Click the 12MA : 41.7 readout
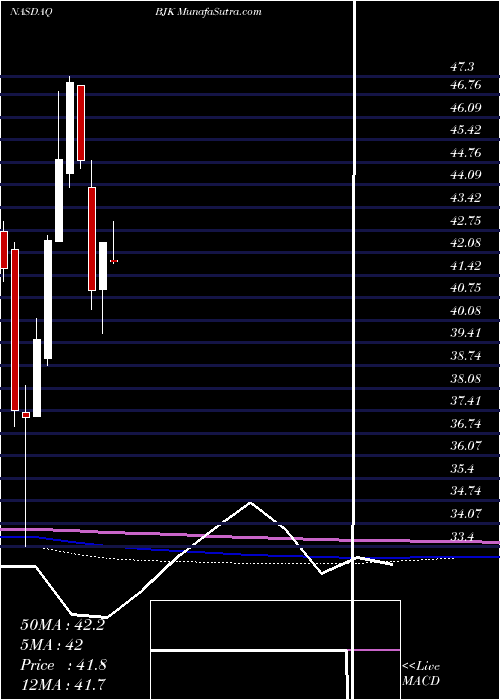500x700 pixels. coord(62,685)
